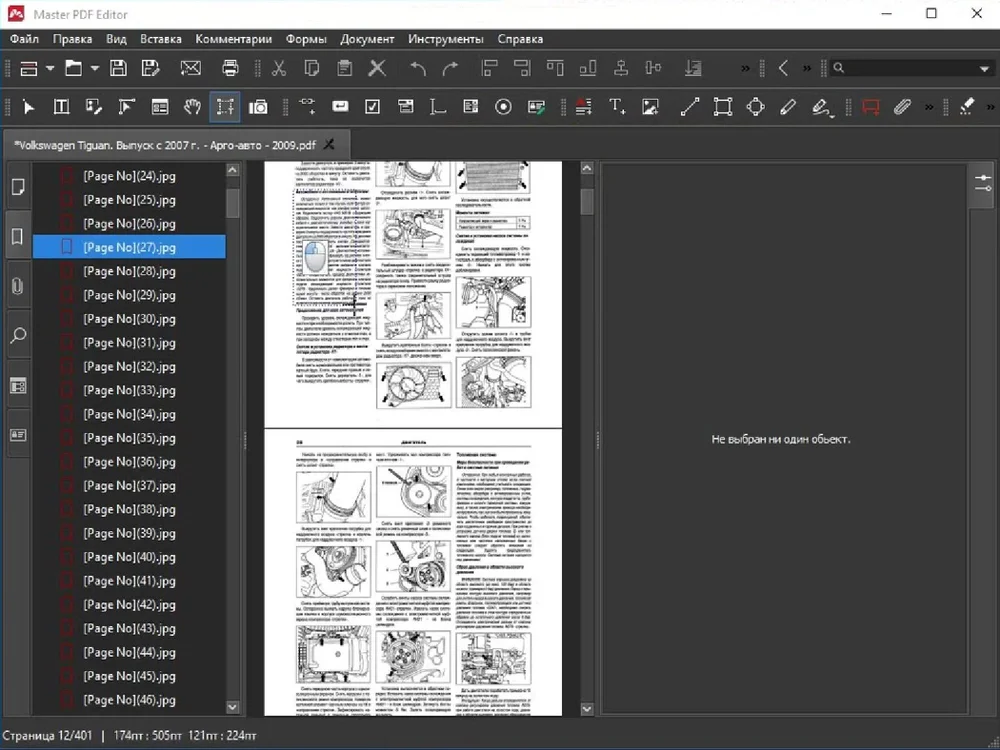Select bookmark [Page No](33).jpg
Image resolution: width=1000 pixels, height=750 pixels.
pos(129,390)
